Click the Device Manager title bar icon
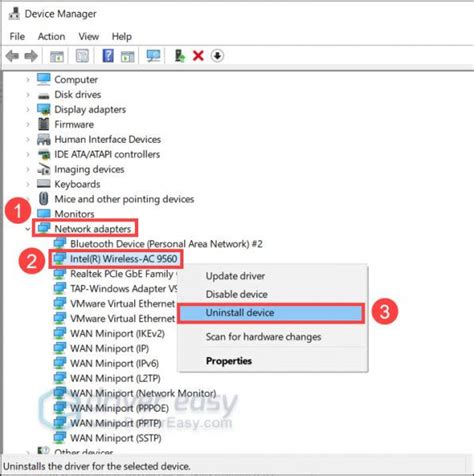474x476 pixels. (14, 14)
